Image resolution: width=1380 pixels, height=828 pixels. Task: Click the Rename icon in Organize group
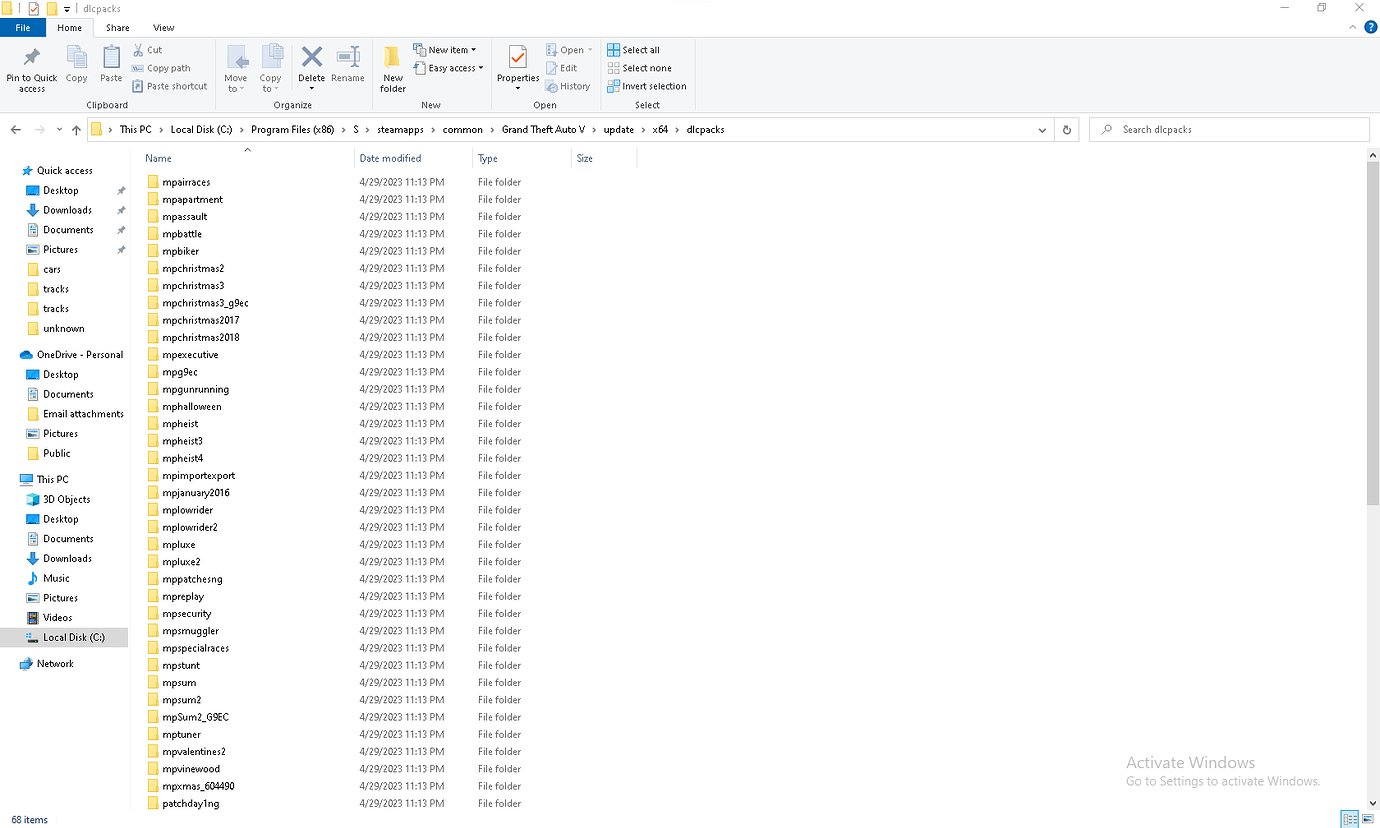[348, 66]
